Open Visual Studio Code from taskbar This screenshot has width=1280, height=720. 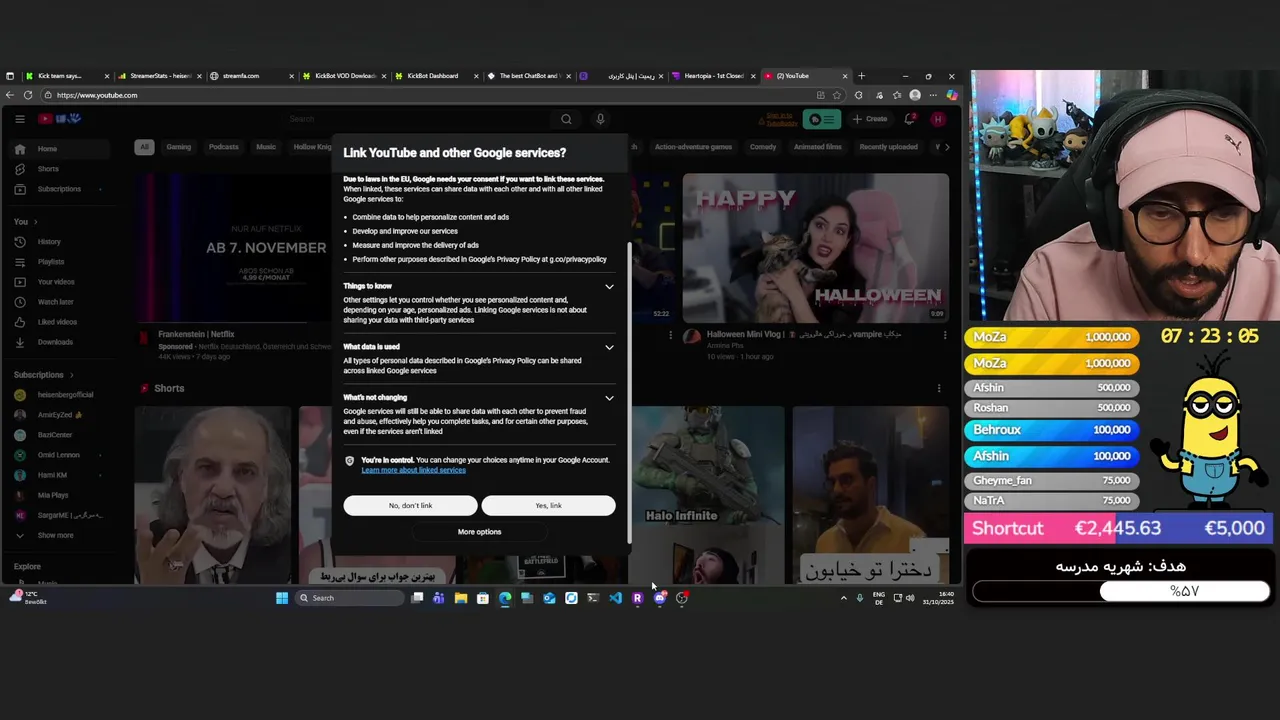tap(615, 598)
